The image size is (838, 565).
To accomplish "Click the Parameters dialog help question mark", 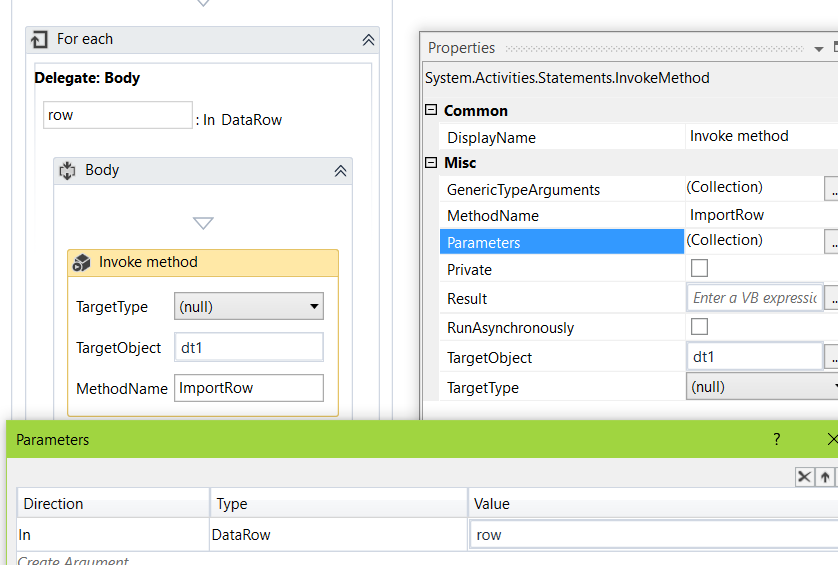I will [777, 440].
